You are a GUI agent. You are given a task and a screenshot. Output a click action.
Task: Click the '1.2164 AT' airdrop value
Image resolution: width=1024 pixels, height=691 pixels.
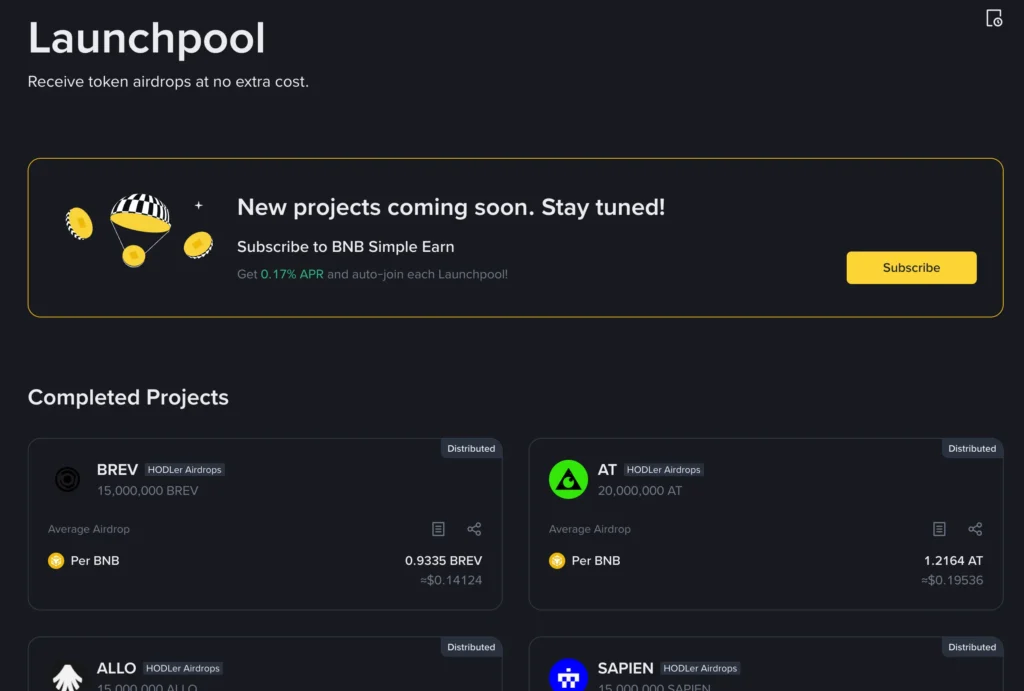953,560
